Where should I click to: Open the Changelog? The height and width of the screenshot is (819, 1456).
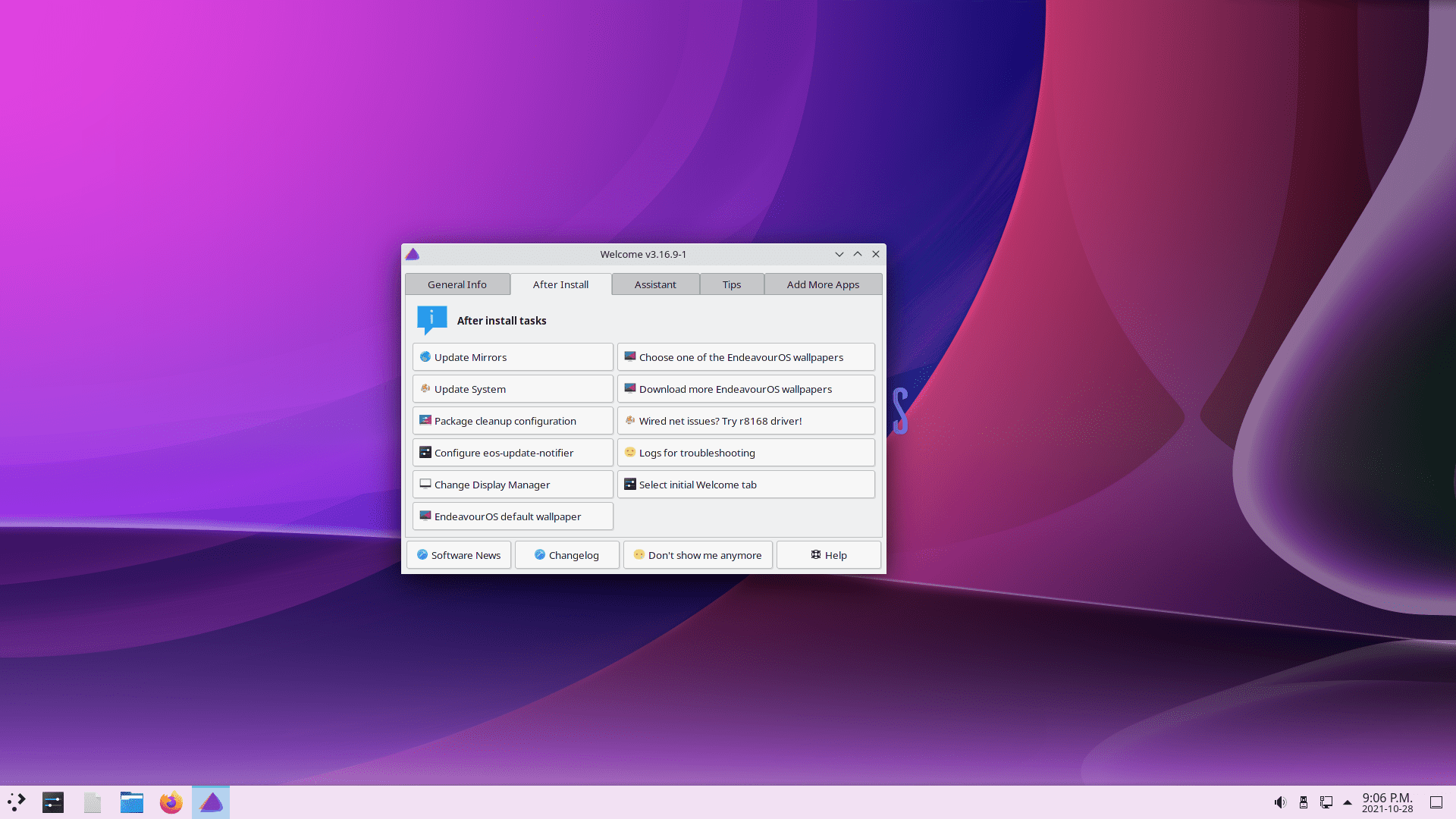567,555
